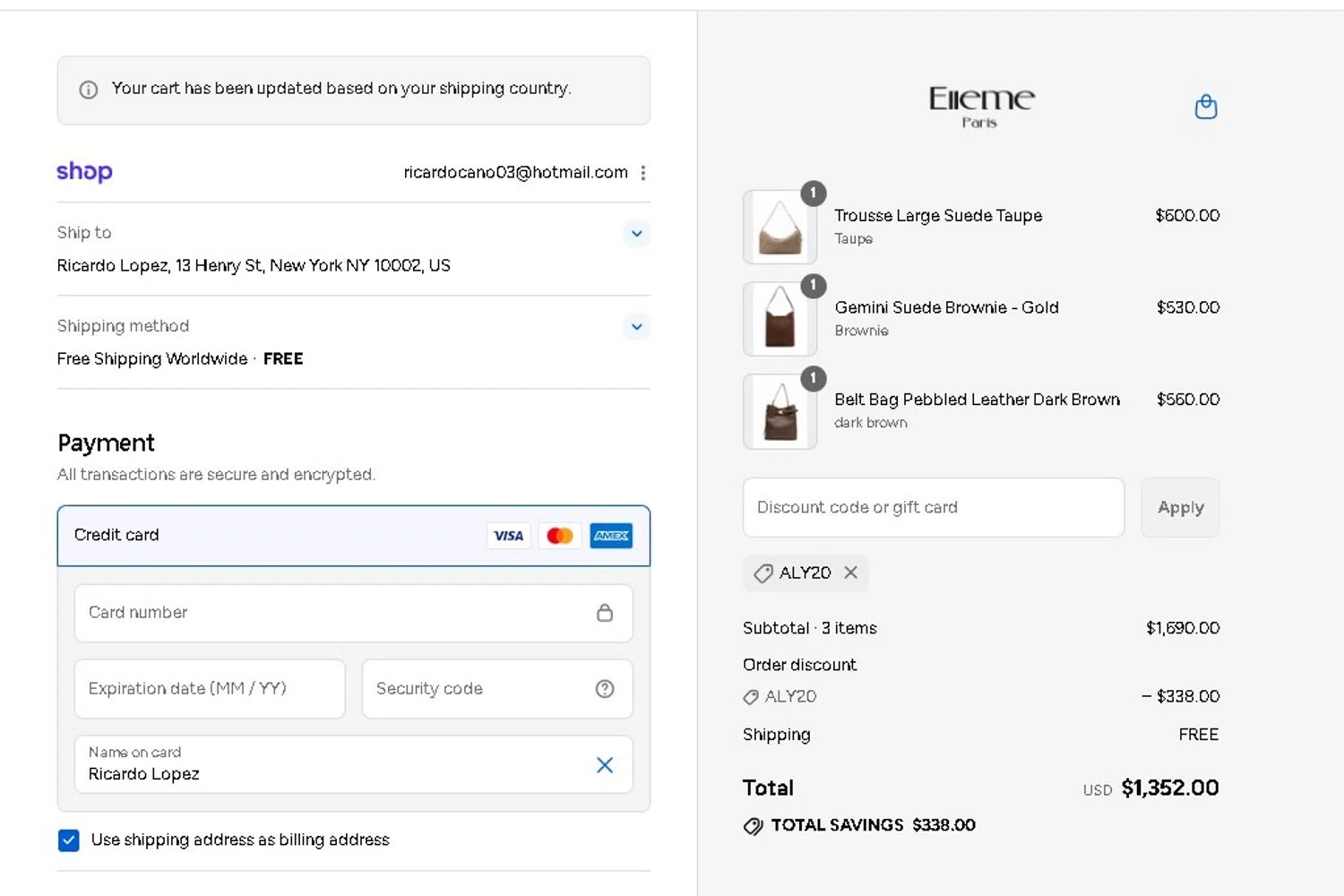Click the Apply discount button
Viewport: 1344px width, 896px height.
pyautogui.click(x=1180, y=508)
